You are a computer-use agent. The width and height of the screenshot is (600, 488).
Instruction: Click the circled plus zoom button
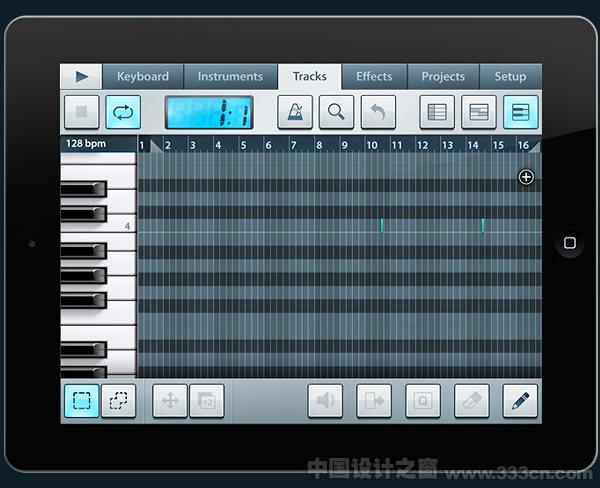tap(526, 177)
